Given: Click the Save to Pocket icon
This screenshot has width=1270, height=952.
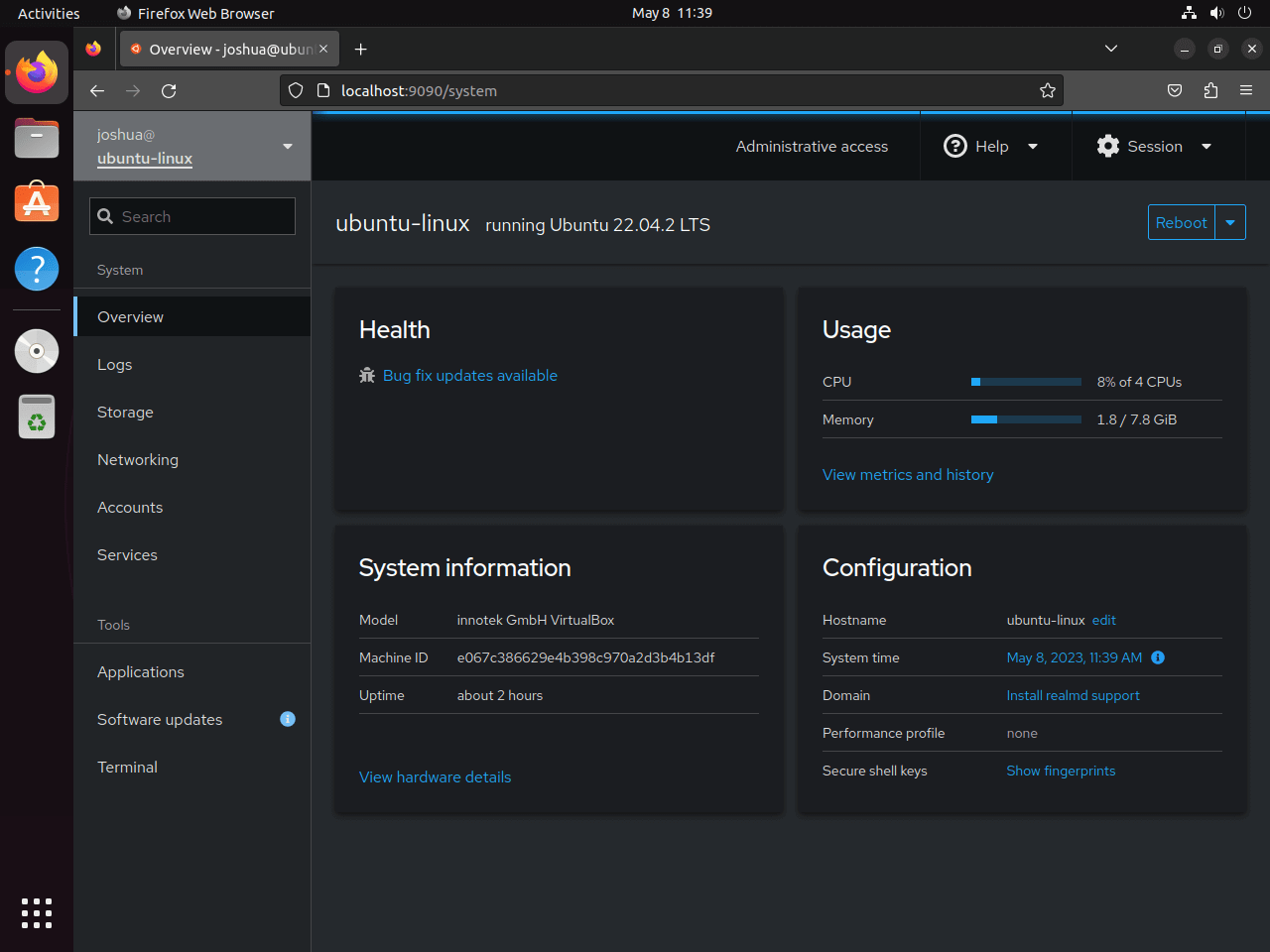Looking at the screenshot, I should [1175, 90].
